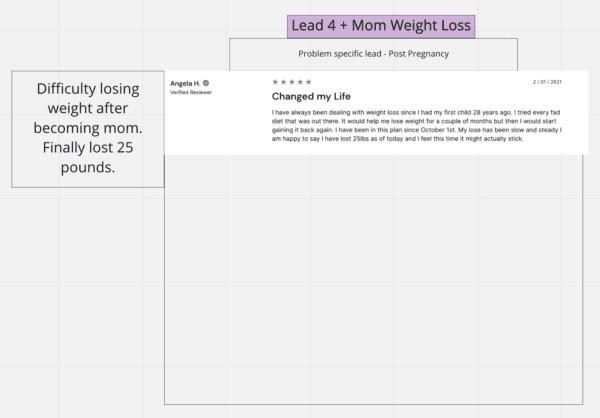This screenshot has width=600, height=418.
Task: Select the Problem specific lead - Post Pregnancy box
Action: [x=373, y=54]
